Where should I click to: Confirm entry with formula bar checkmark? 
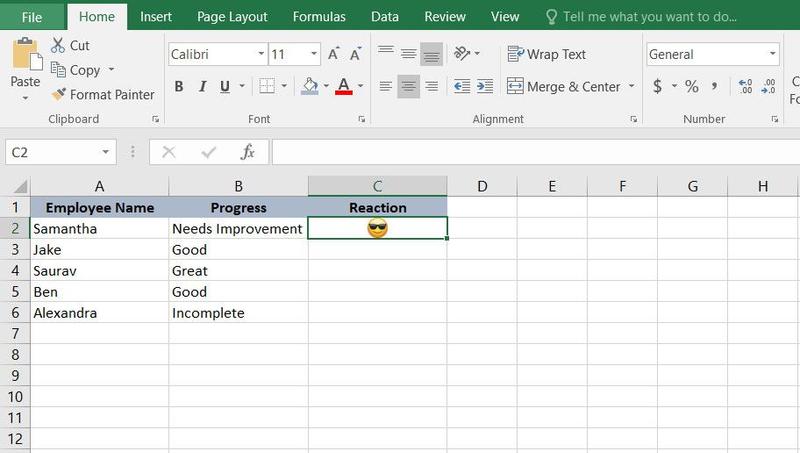[x=208, y=152]
